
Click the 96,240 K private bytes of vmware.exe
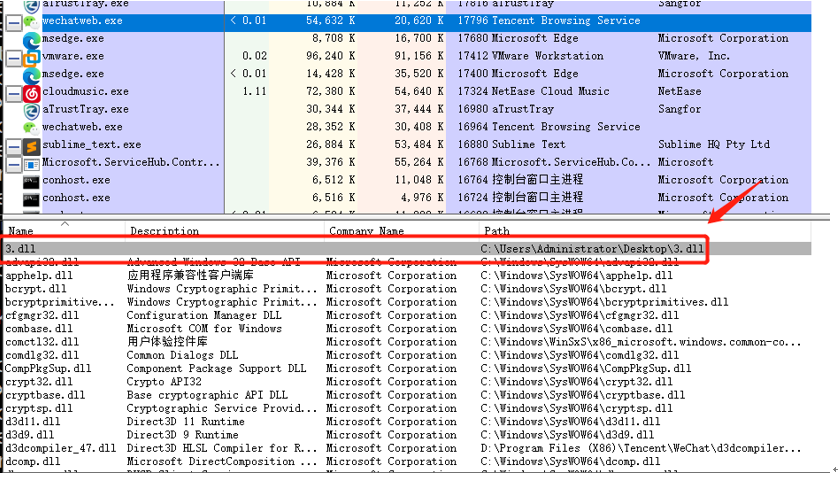(331, 56)
